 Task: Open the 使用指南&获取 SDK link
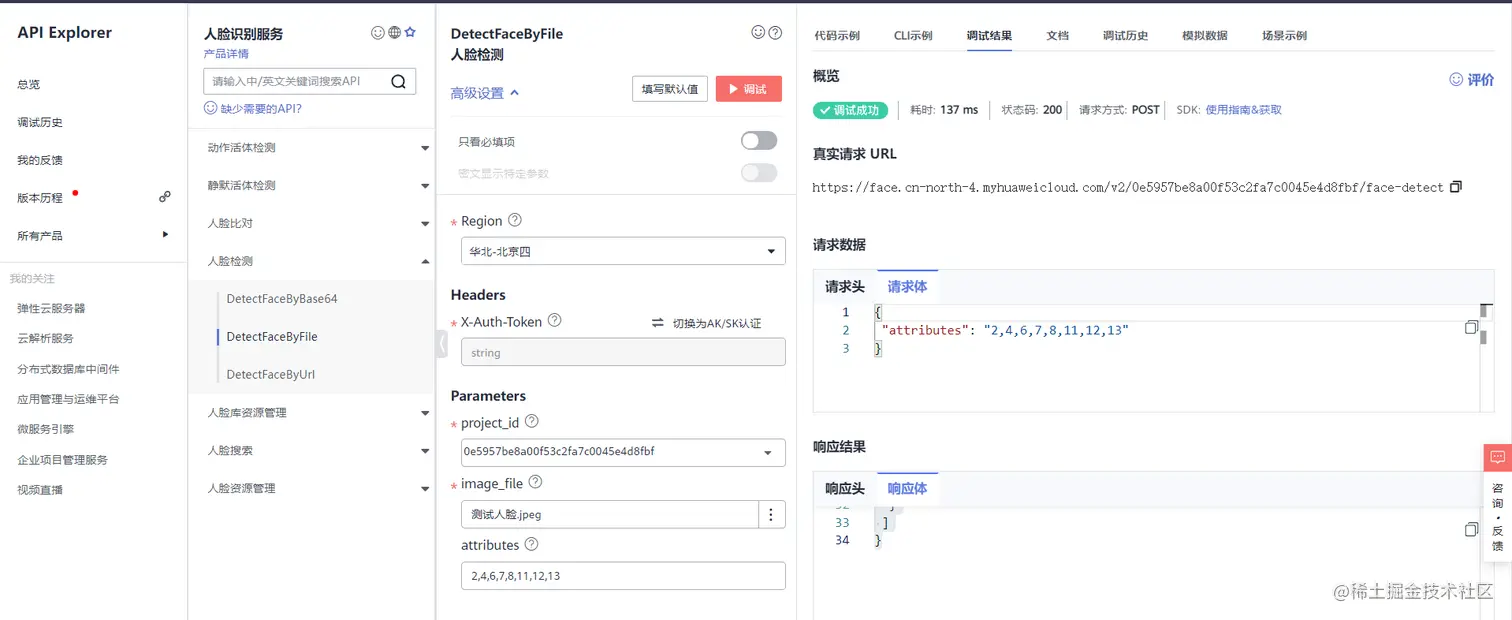pyautogui.click(x=1243, y=110)
